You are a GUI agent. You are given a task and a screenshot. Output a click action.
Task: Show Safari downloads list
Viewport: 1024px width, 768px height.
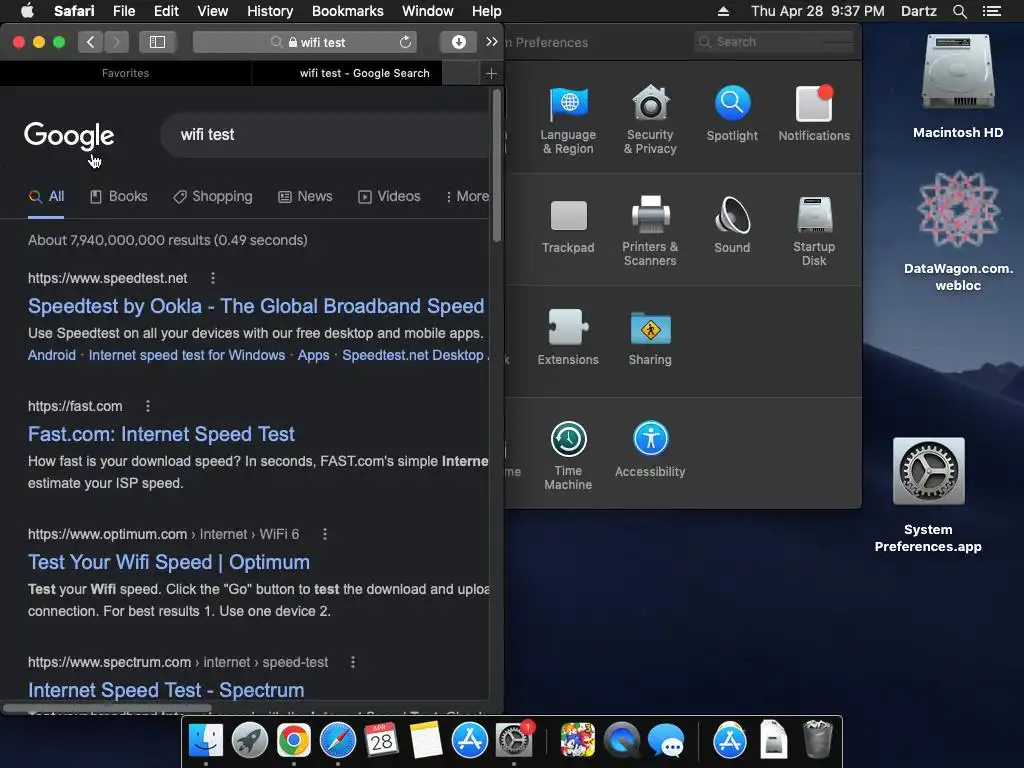click(x=458, y=42)
